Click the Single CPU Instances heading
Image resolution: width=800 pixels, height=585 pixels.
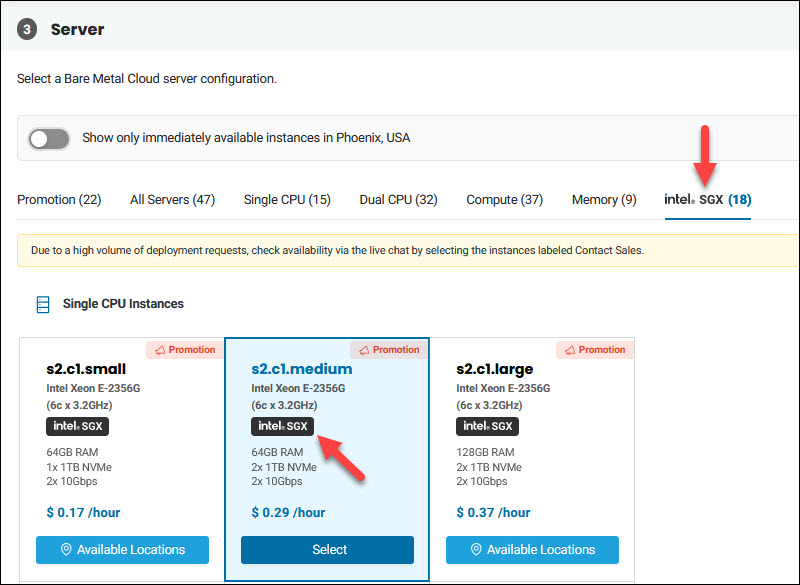click(123, 304)
